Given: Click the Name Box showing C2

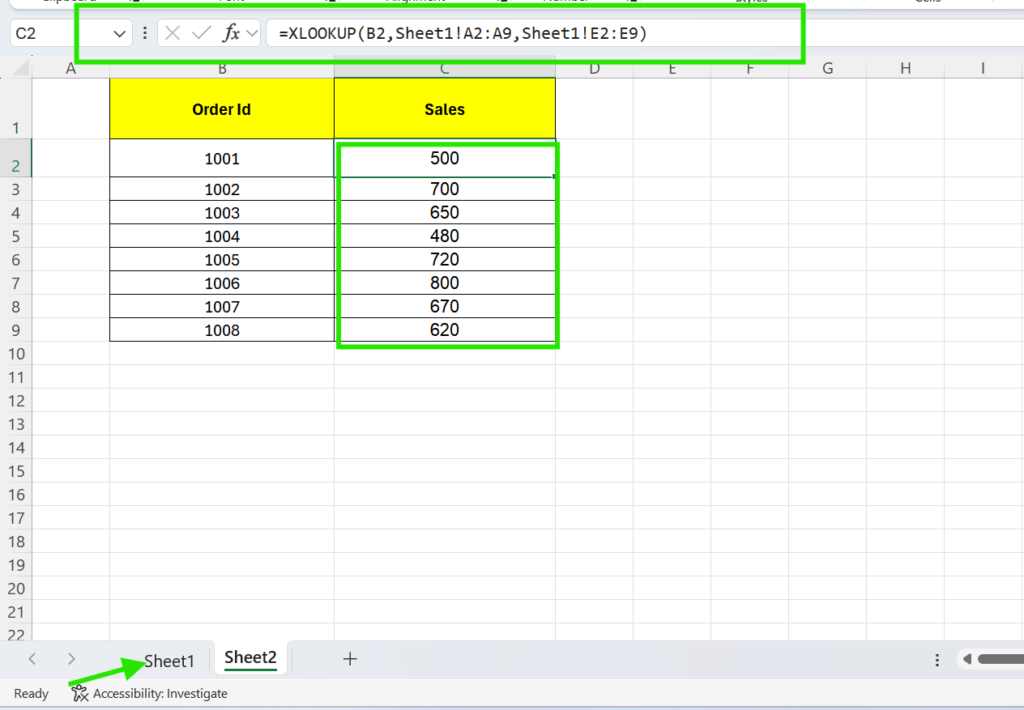Looking at the screenshot, I should click(60, 33).
